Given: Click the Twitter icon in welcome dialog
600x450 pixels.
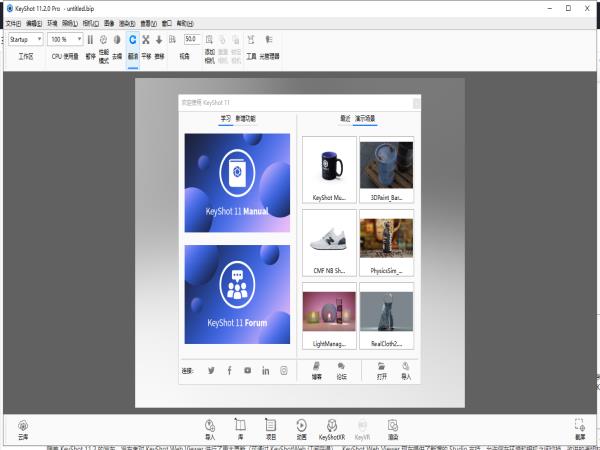Looking at the screenshot, I should coord(211,370).
